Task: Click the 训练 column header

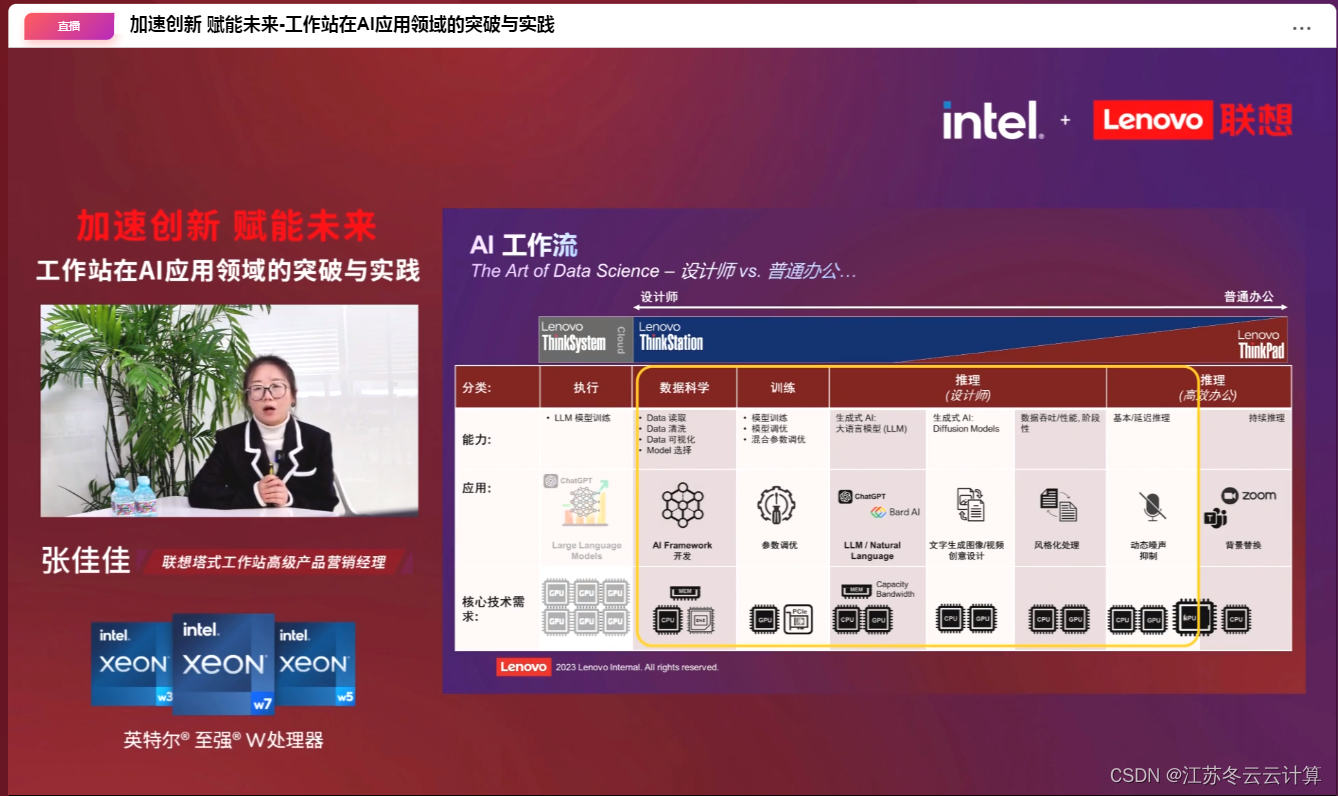Action: click(783, 387)
